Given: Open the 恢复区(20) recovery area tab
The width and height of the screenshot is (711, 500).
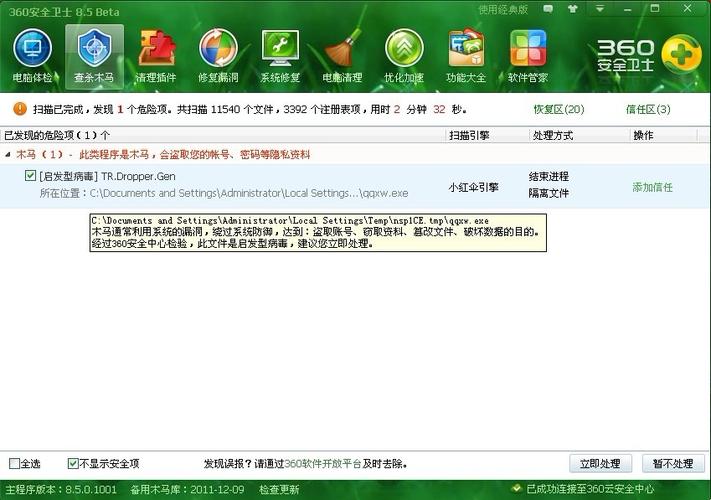Looking at the screenshot, I should click(x=558, y=109).
